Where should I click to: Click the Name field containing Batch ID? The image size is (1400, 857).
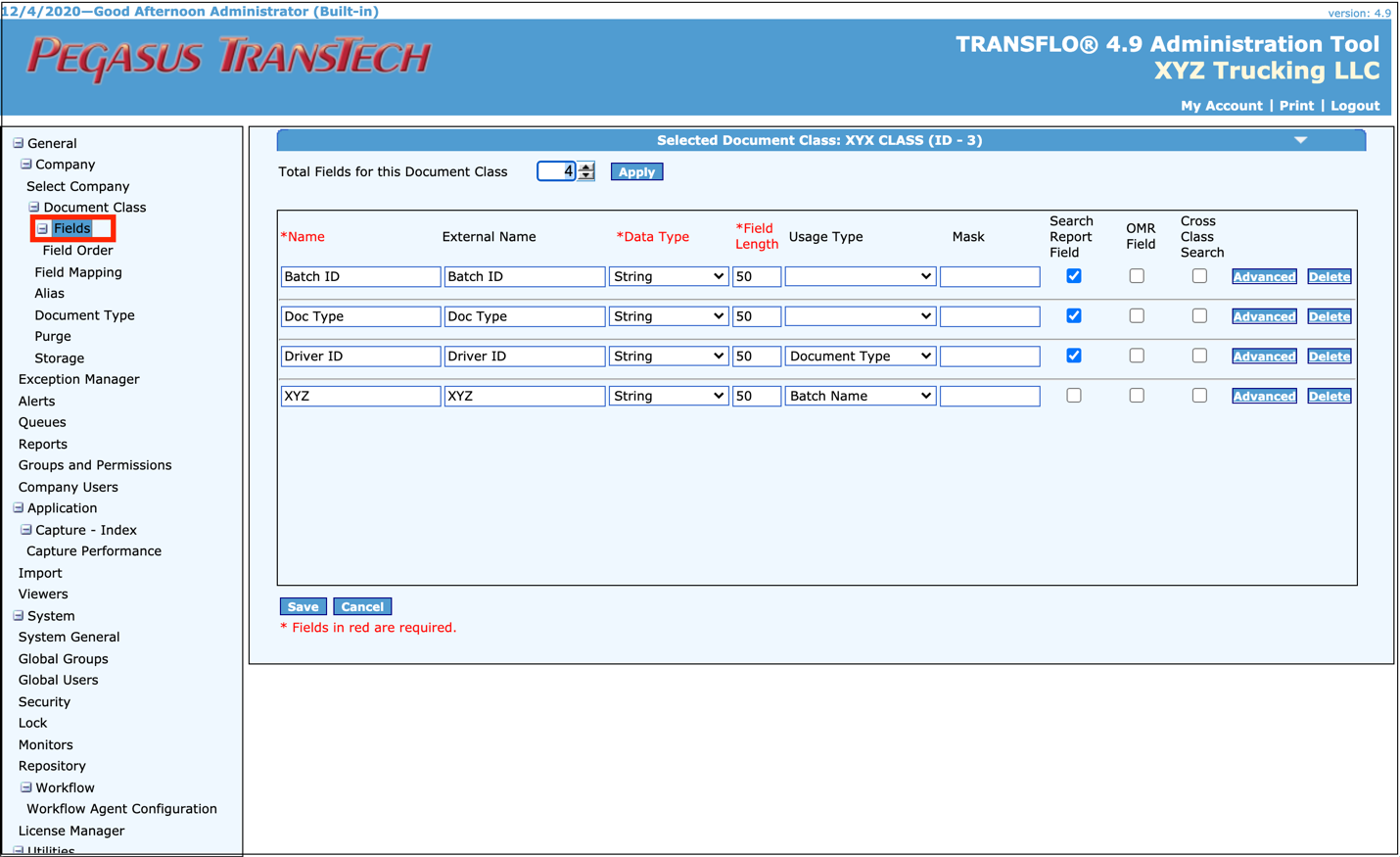point(360,277)
